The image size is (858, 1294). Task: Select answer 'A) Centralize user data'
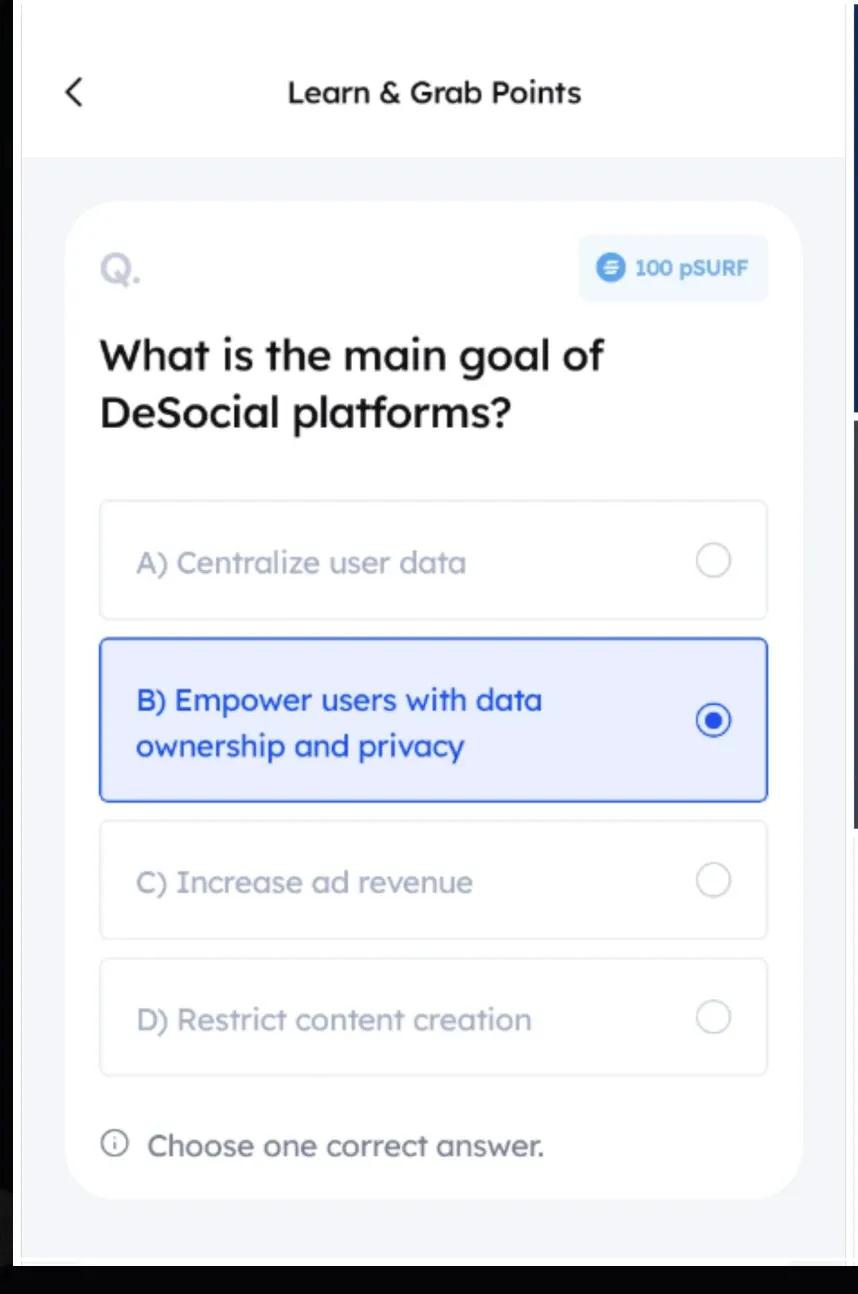433,560
